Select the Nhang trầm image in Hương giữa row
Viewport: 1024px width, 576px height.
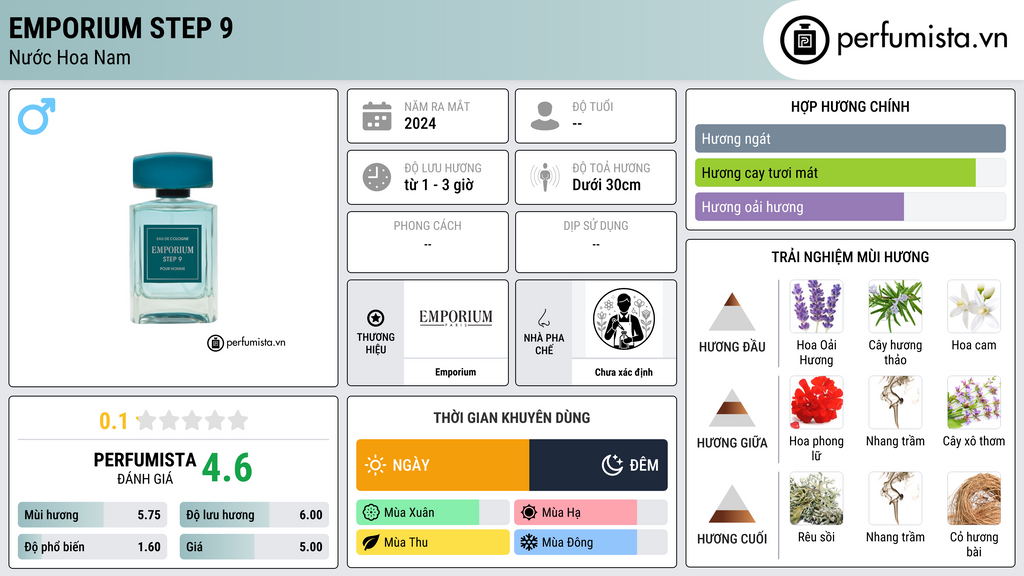pos(895,402)
